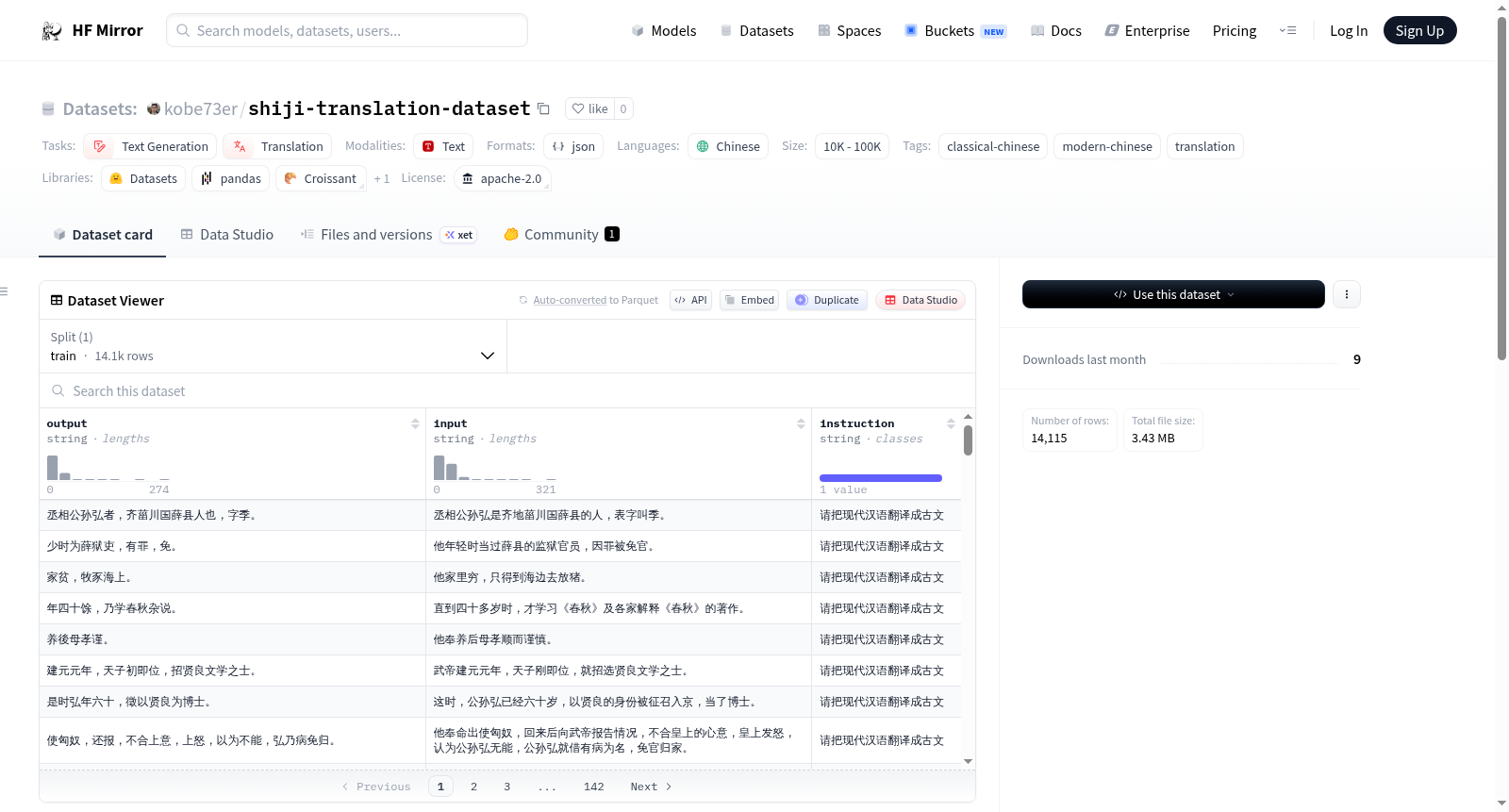Click Log In
1509x812 pixels.
coord(1349,30)
